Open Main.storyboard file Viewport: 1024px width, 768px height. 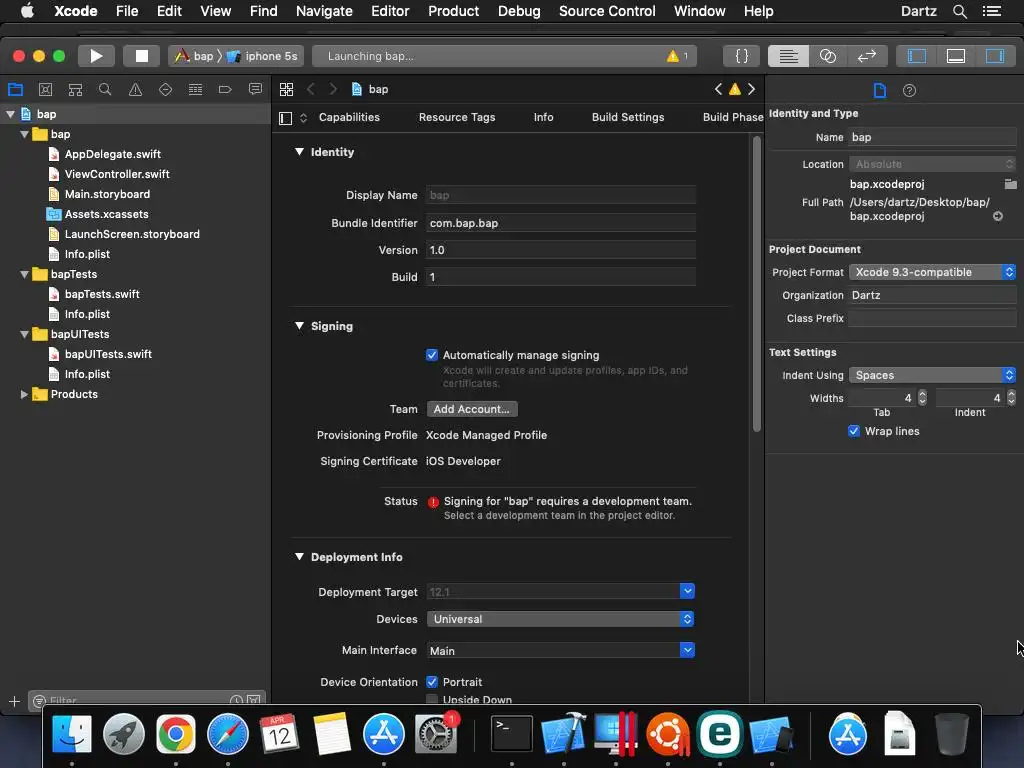[x=107, y=194]
